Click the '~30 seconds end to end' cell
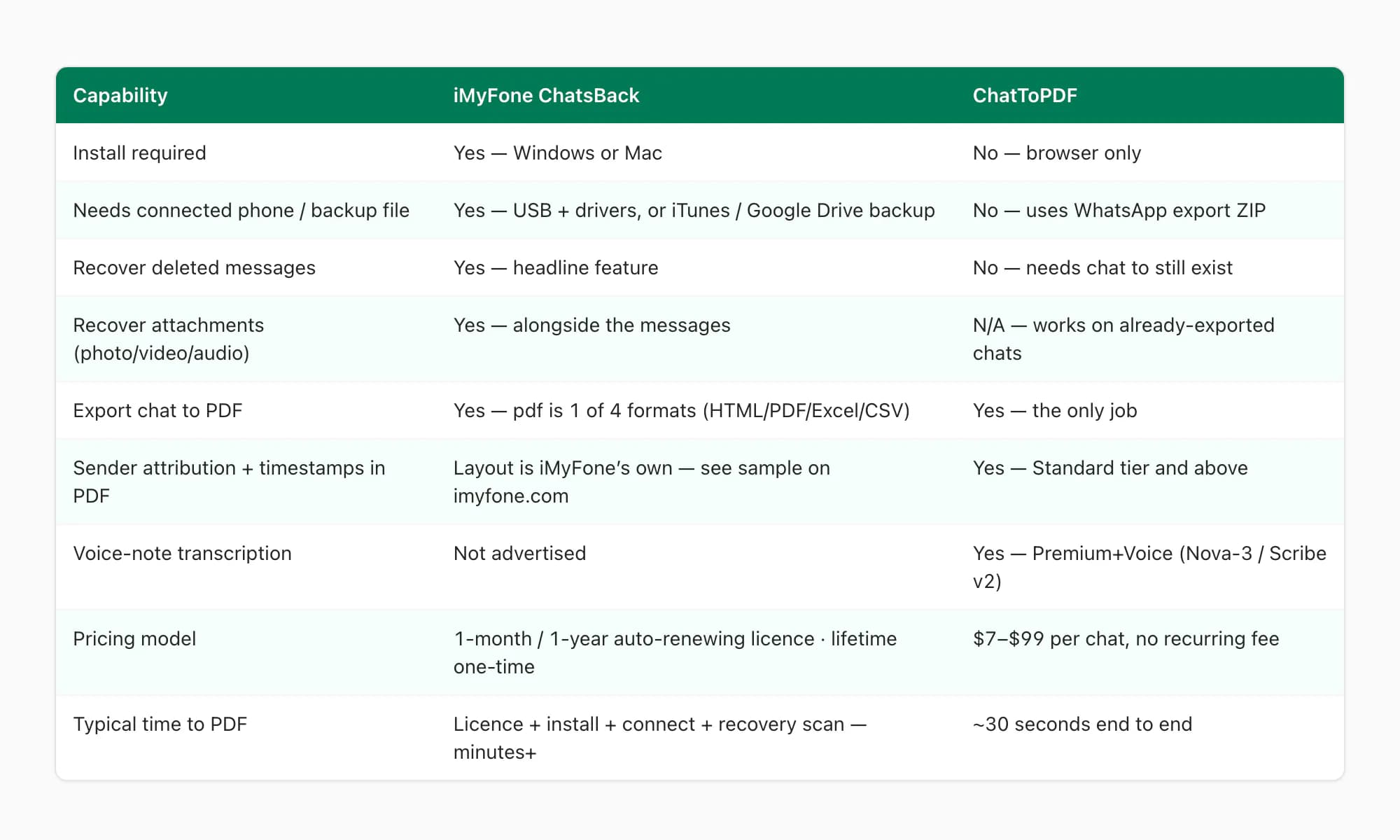Screen dimensions: 1400x840 click(1082, 724)
